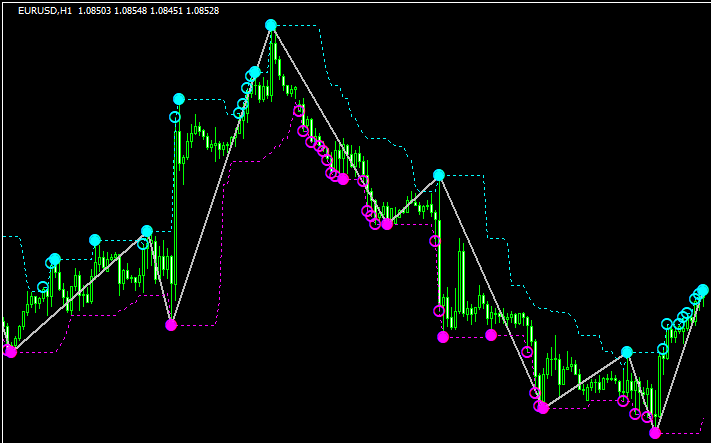This screenshot has width=711, height=443.
Task: Click magenta filled dot at trough before final small rally
Action: 543,407
